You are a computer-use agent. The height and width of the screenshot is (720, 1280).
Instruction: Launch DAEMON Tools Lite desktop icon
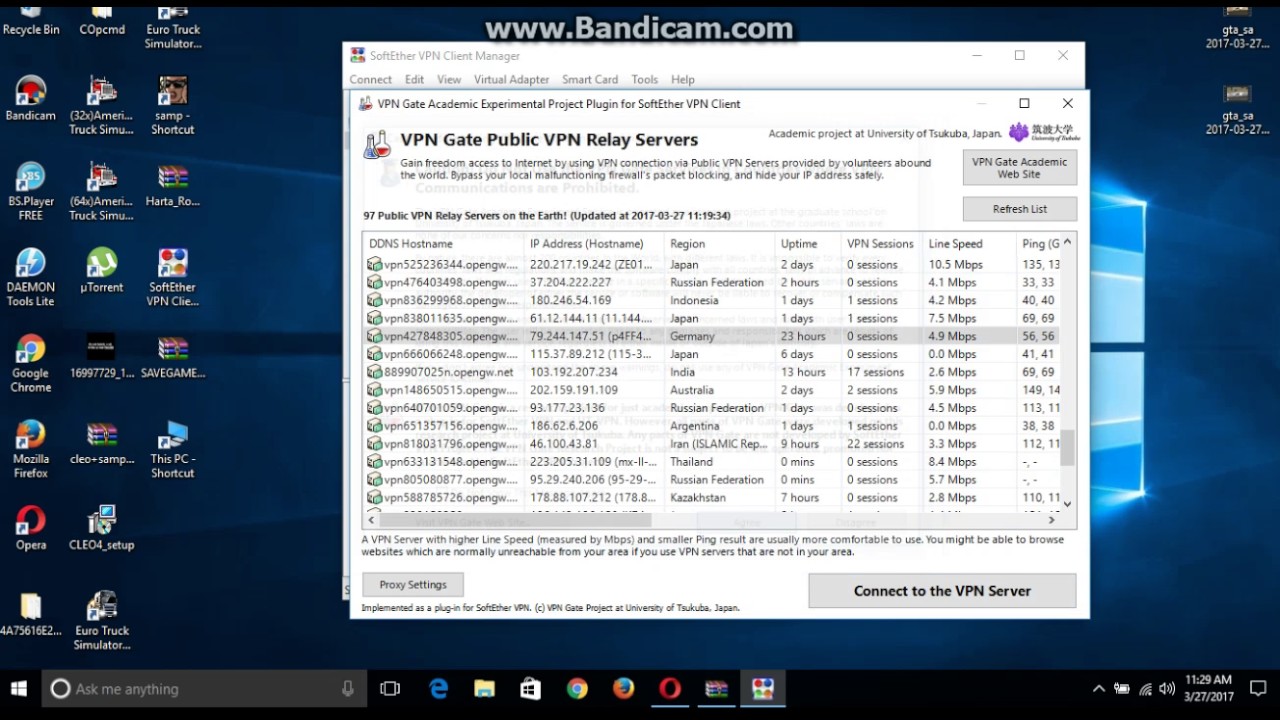click(31, 277)
